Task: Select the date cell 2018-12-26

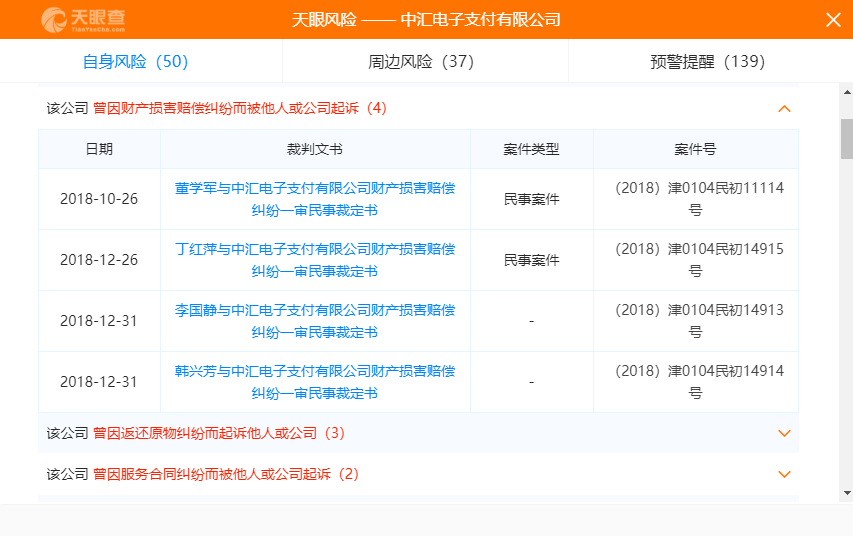Action: pos(99,260)
